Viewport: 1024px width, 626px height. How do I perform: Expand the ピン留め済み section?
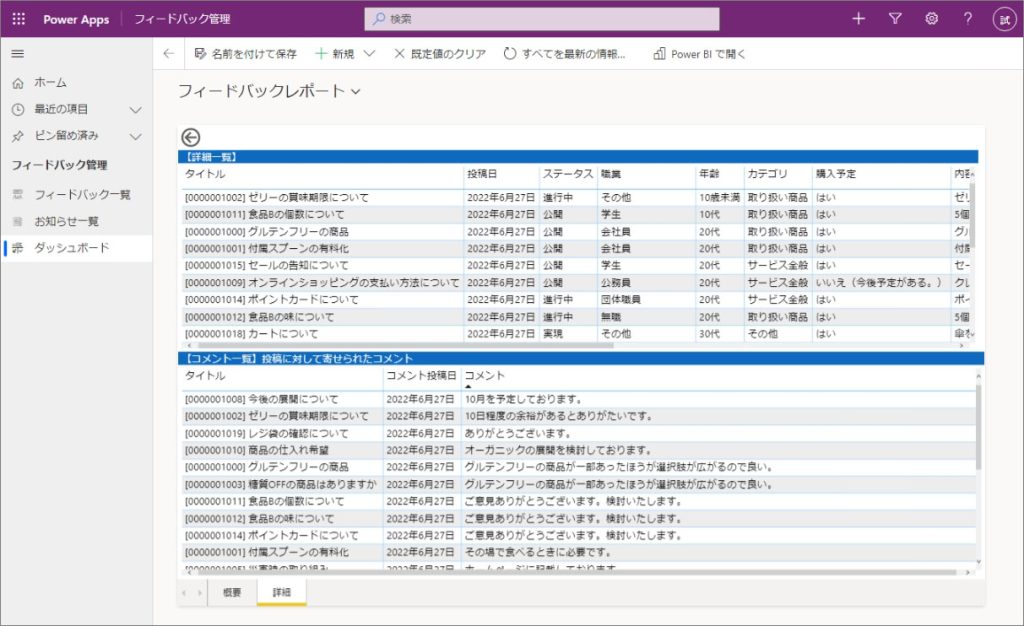pyautogui.click(x=136, y=136)
